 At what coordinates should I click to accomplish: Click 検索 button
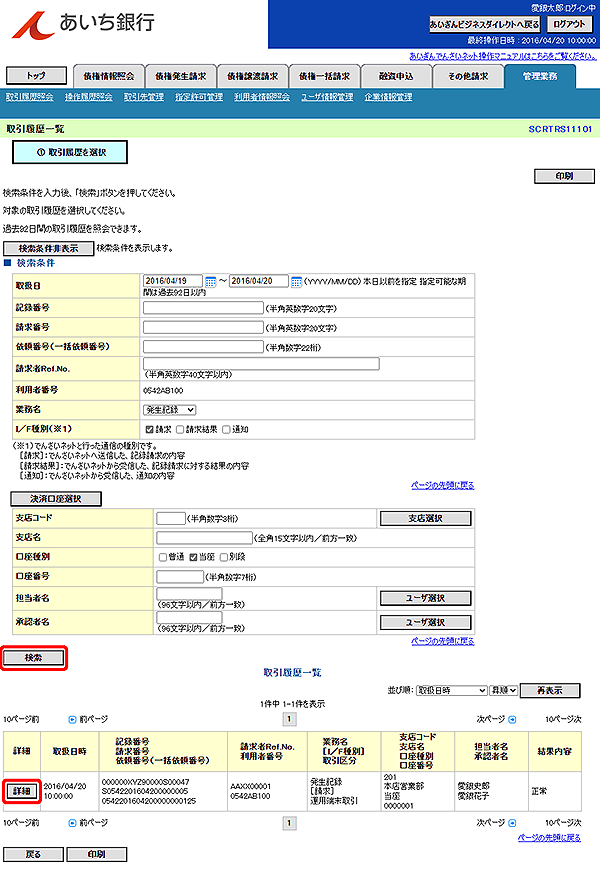point(33,658)
